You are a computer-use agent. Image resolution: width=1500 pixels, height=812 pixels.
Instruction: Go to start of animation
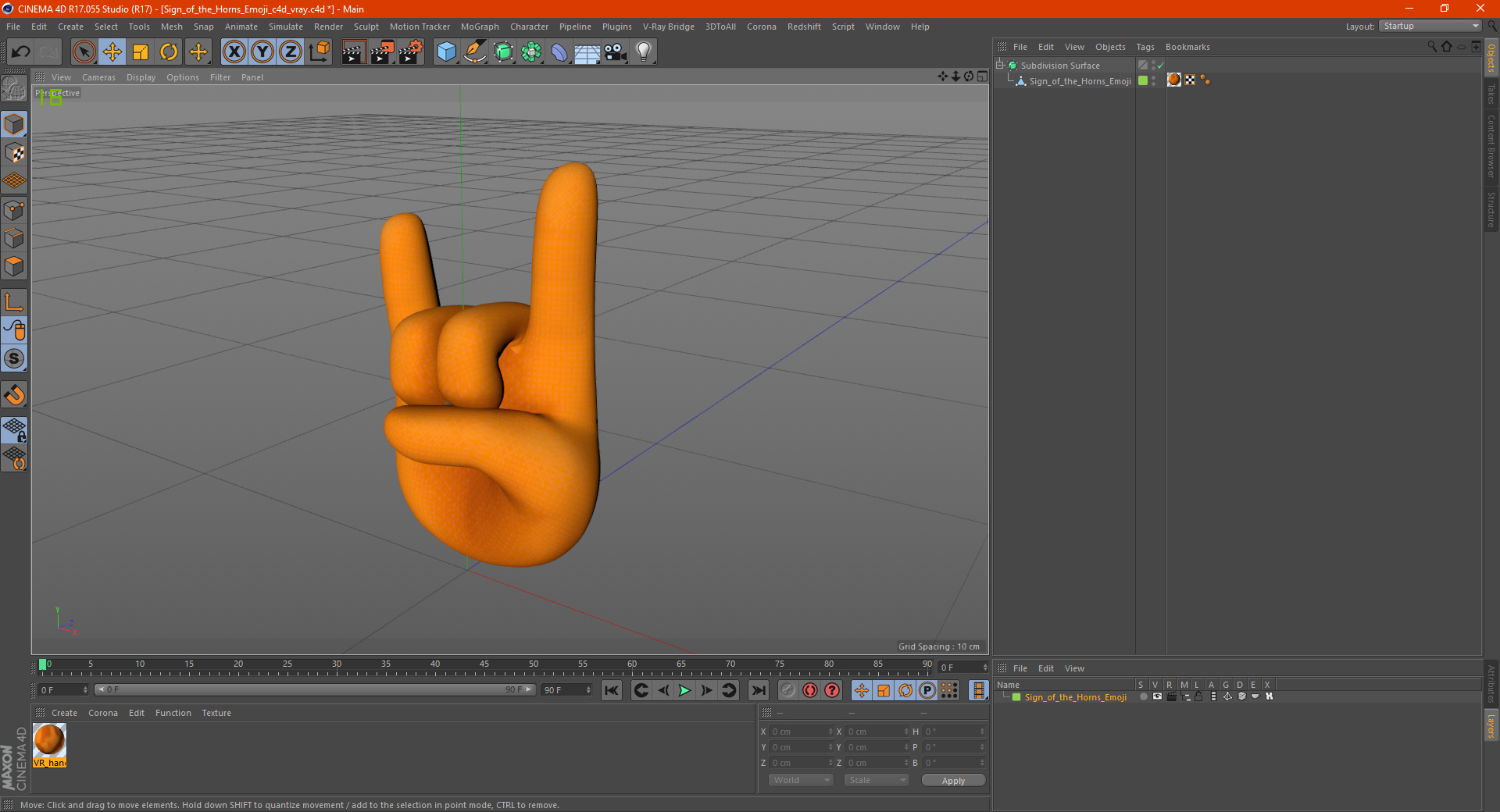pos(612,690)
